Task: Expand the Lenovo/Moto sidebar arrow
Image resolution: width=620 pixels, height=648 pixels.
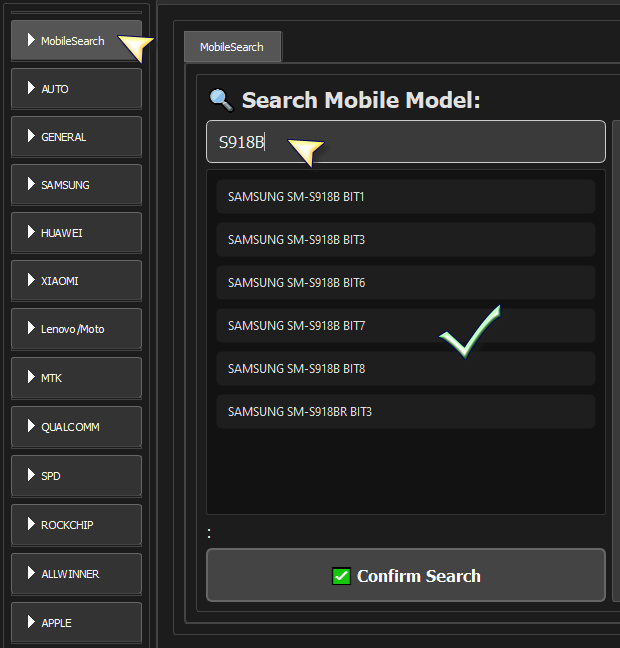Action: coord(31,328)
